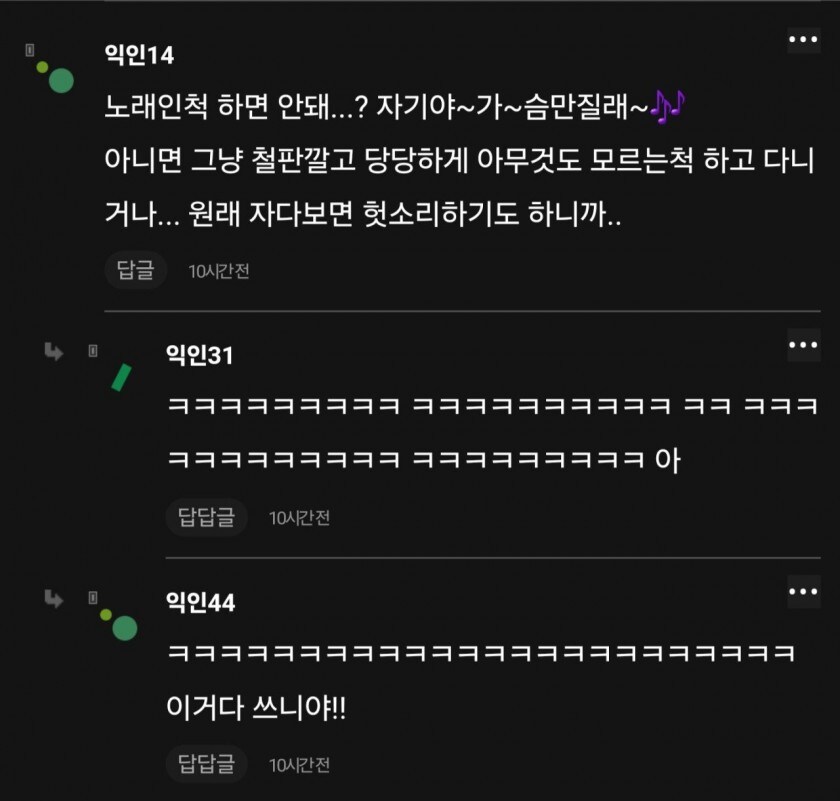Screen dimensions: 840x801
Task: Click the small badge icon above 익인14's avatar
Action: tap(27, 52)
